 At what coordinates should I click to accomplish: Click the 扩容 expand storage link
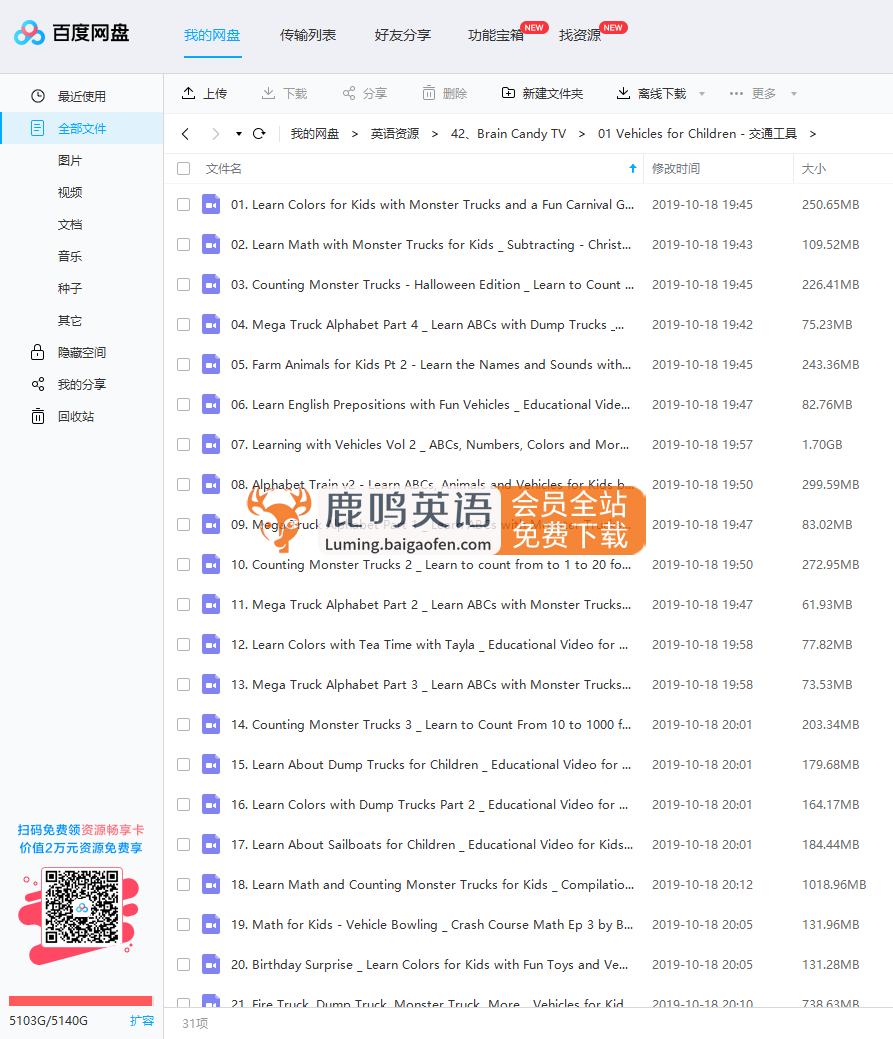142,1020
